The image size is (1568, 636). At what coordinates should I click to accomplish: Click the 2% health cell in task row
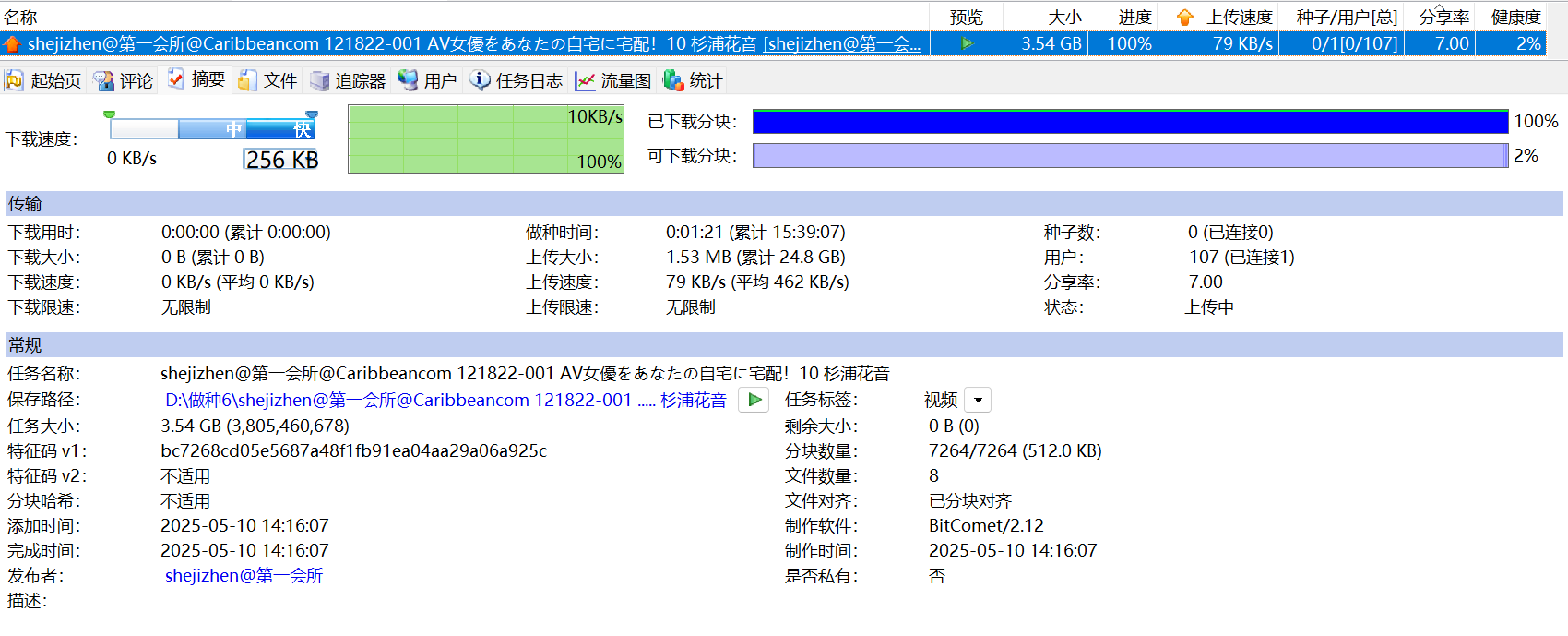(1510, 43)
